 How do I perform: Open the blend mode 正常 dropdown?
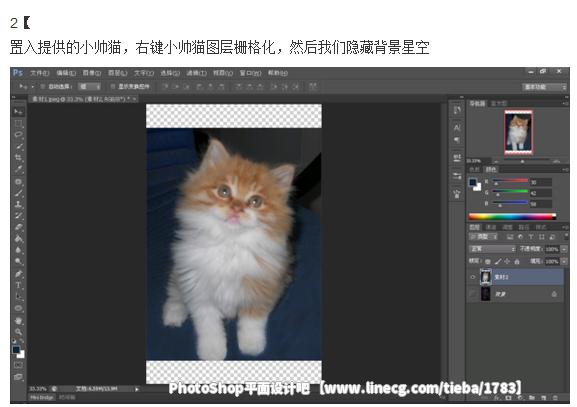pos(492,249)
